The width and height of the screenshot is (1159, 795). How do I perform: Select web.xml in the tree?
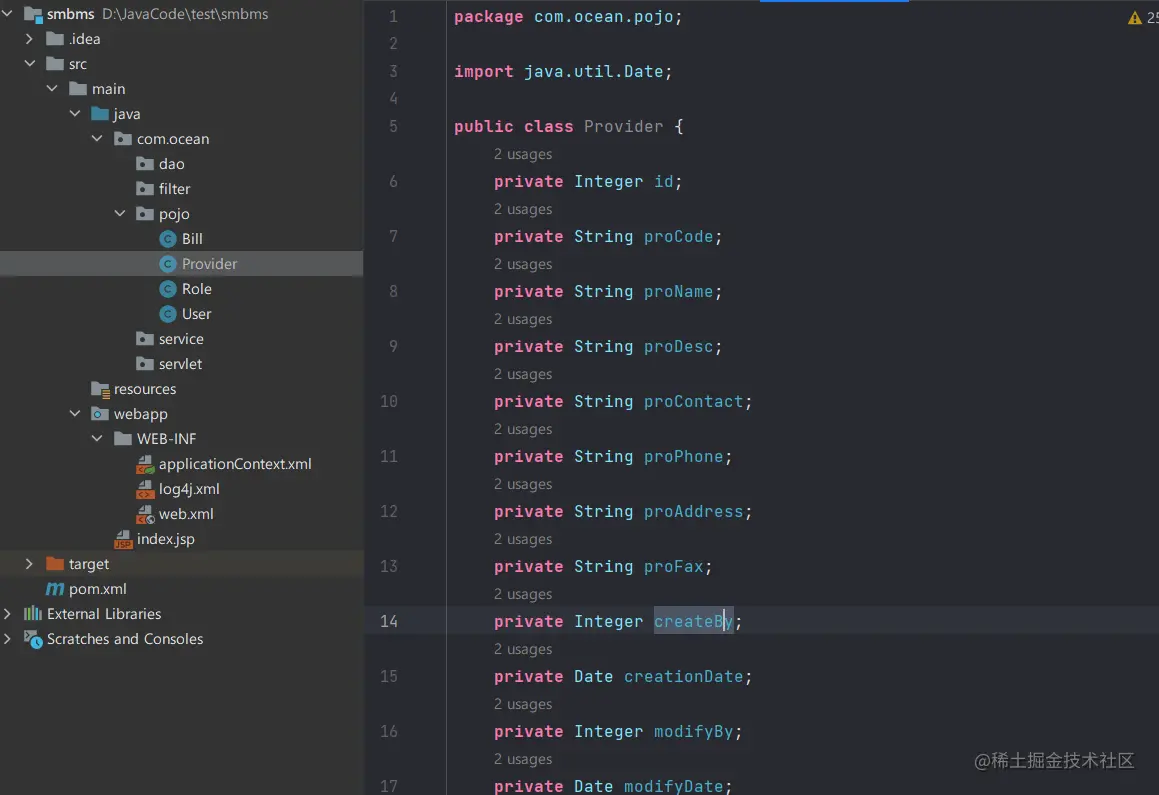click(186, 514)
